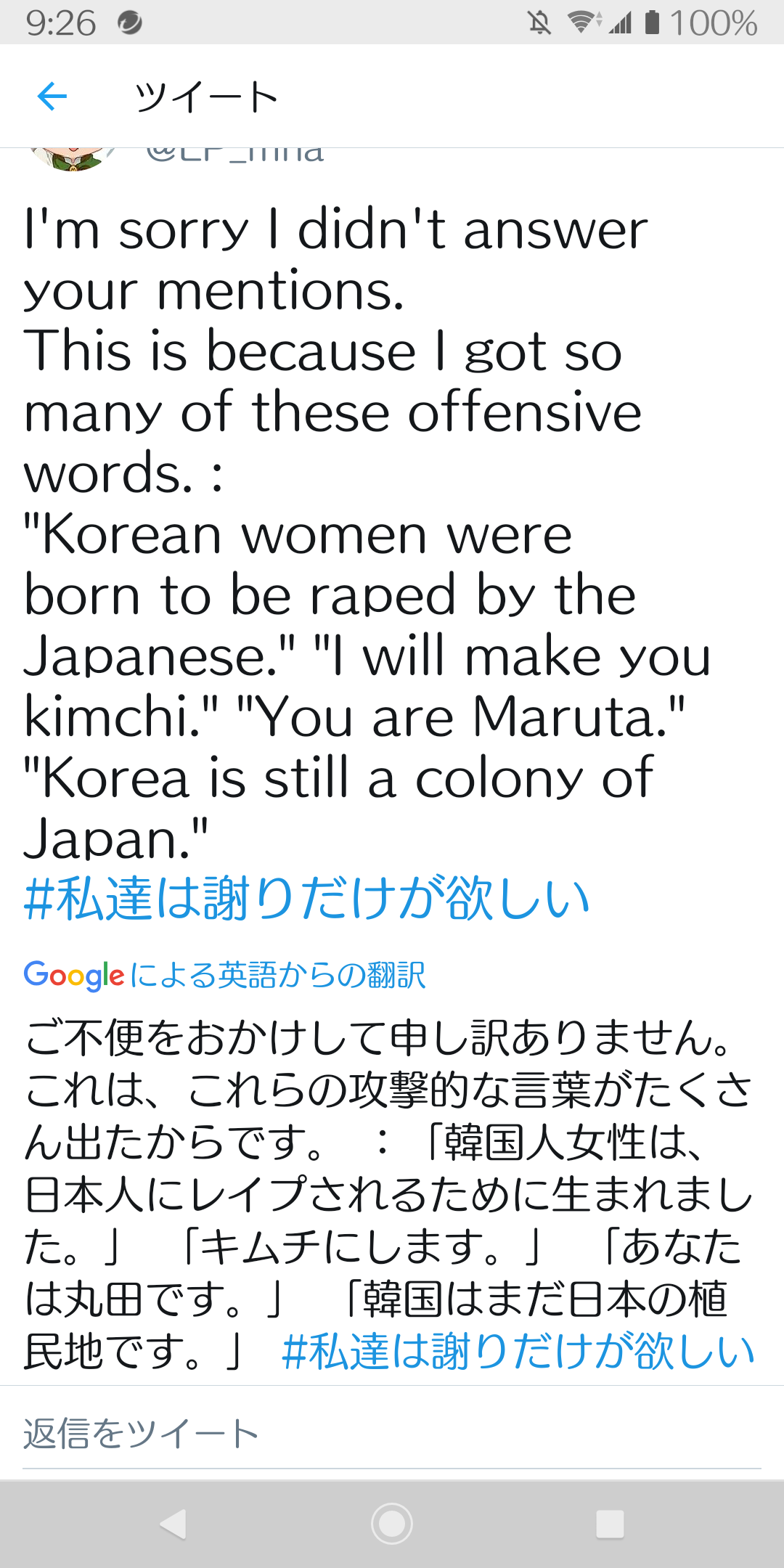Tap the battery icon in status bar
The height and width of the screenshot is (1568, 784).
653,22
